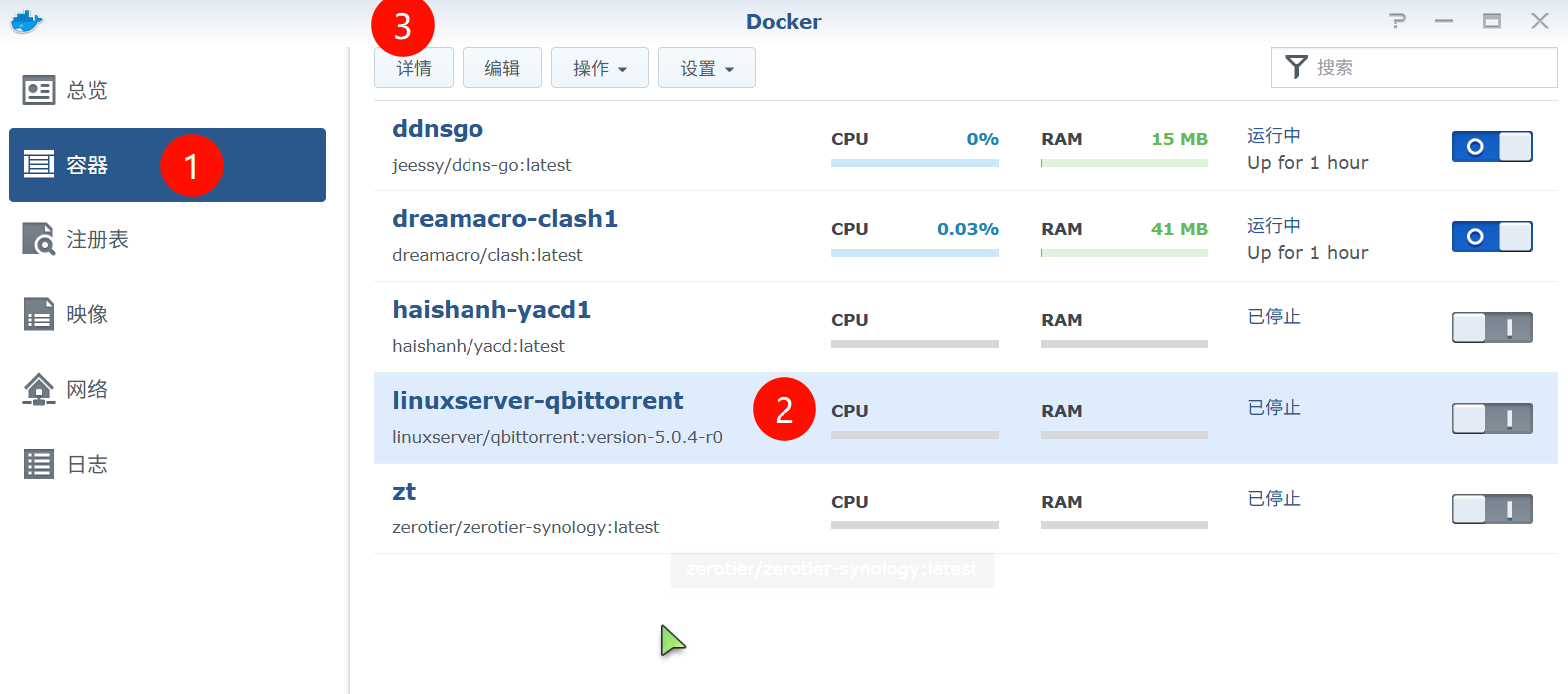Turn off the dreamacro-clash1 container switch
This screenshot has width=1568, height=694.
pyautogui.click(x=1492, y=237)
